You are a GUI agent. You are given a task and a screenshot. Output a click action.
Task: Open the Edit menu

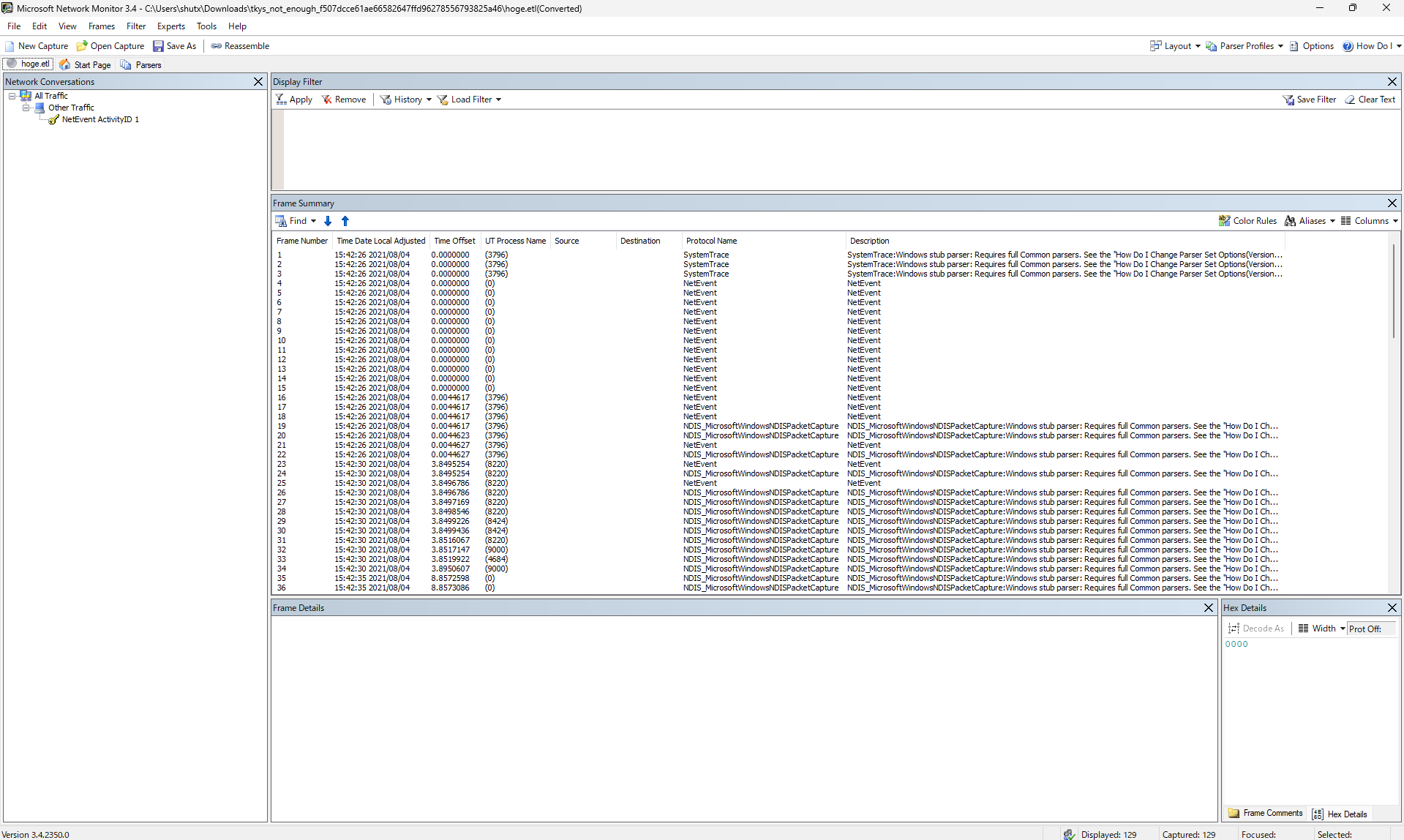(x=40, y=26)
